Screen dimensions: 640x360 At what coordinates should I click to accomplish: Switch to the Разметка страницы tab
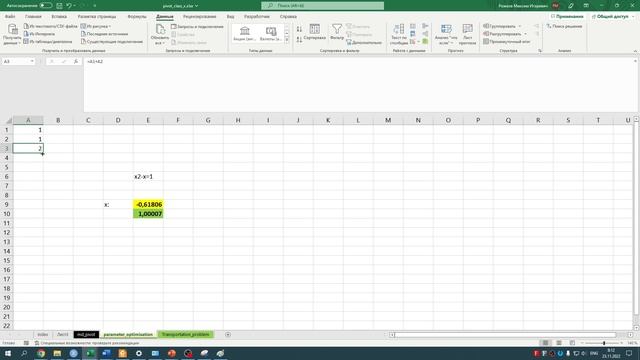coord(97,17)
